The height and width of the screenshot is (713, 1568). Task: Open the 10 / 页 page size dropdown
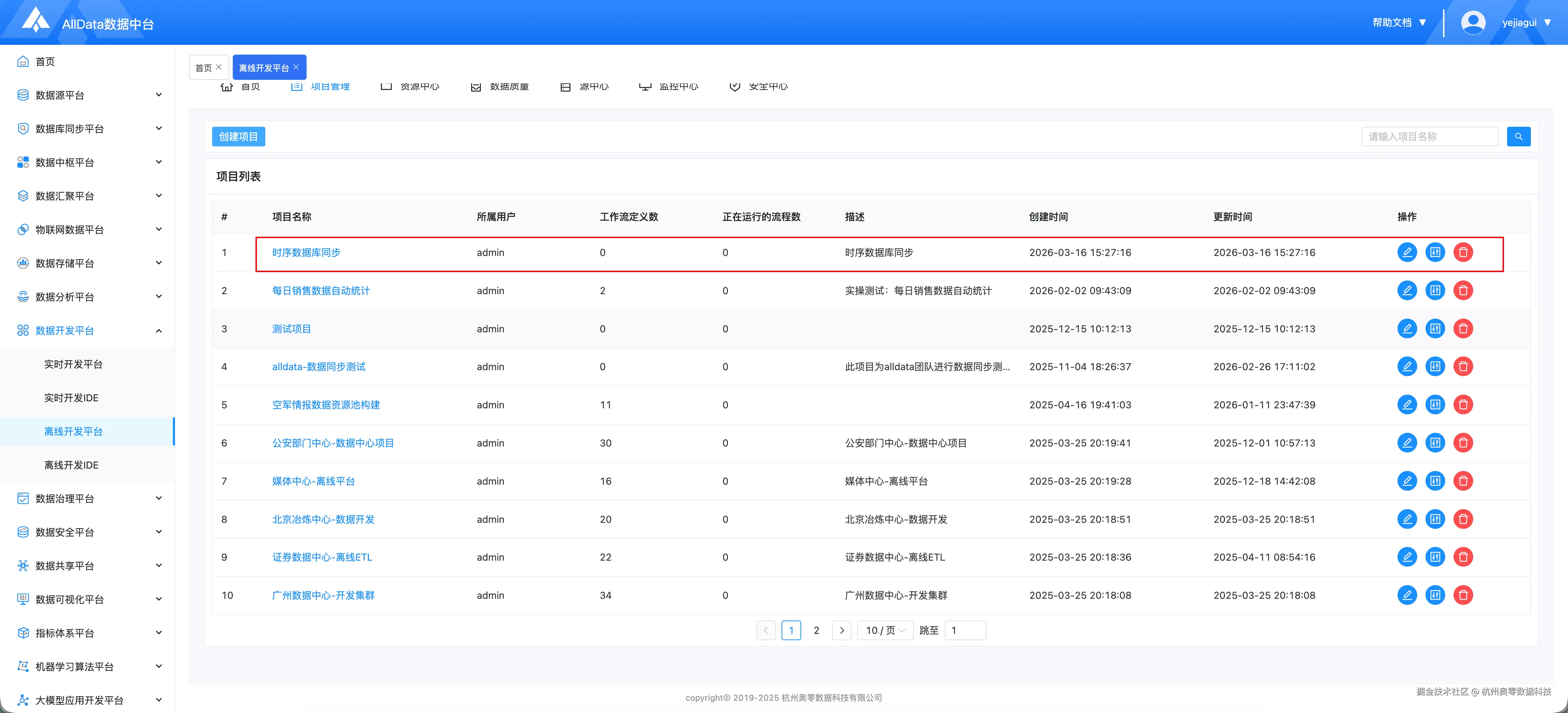[884, 630]
